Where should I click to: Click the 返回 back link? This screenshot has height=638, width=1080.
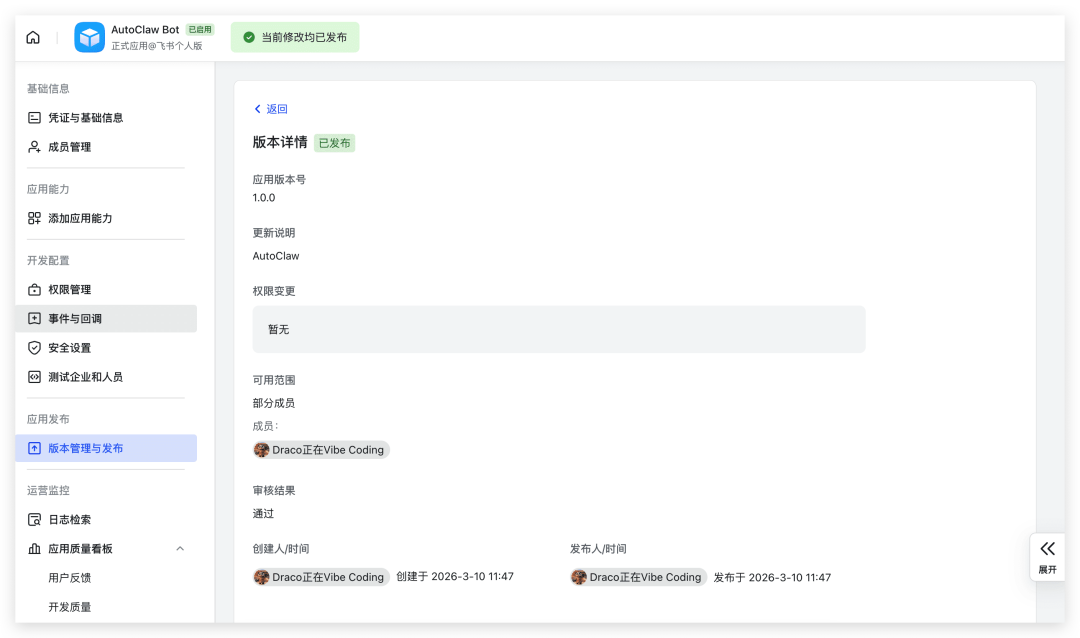pos(269,109)
